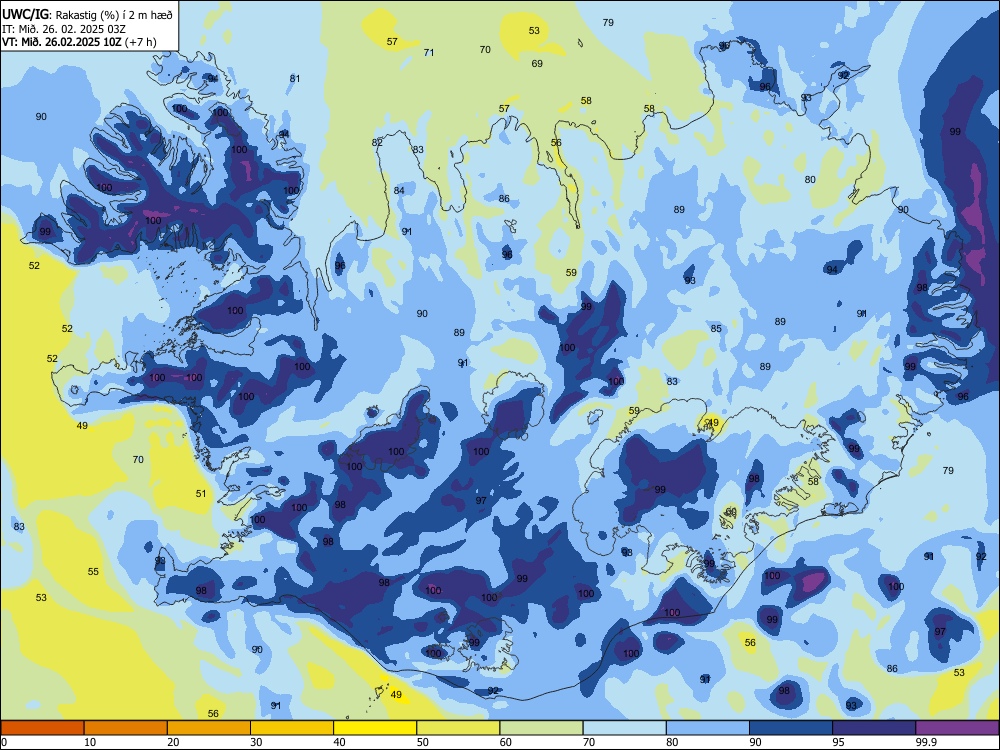Click the title 'UWC/IG: Rakastig (%) í 2 m hæð'
Viewport: 1000px width, 750px height.
click(87, 14)
